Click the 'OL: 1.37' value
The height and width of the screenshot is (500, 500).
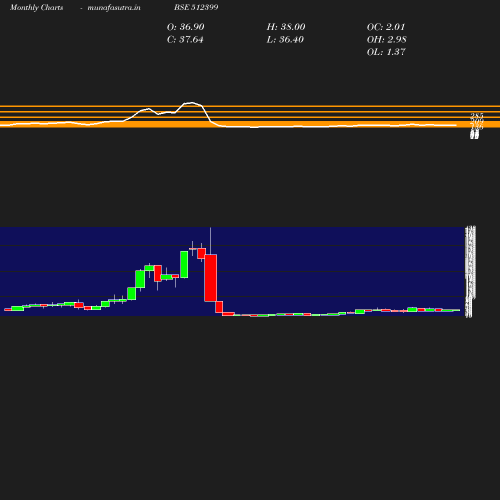click(x=386, y=52)
